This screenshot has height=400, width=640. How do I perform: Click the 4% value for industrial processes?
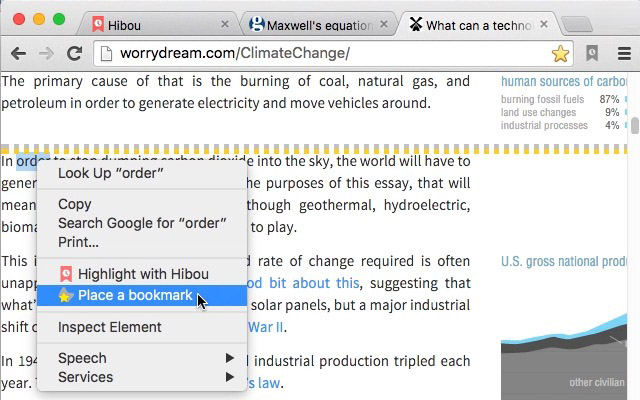point(612,125)
